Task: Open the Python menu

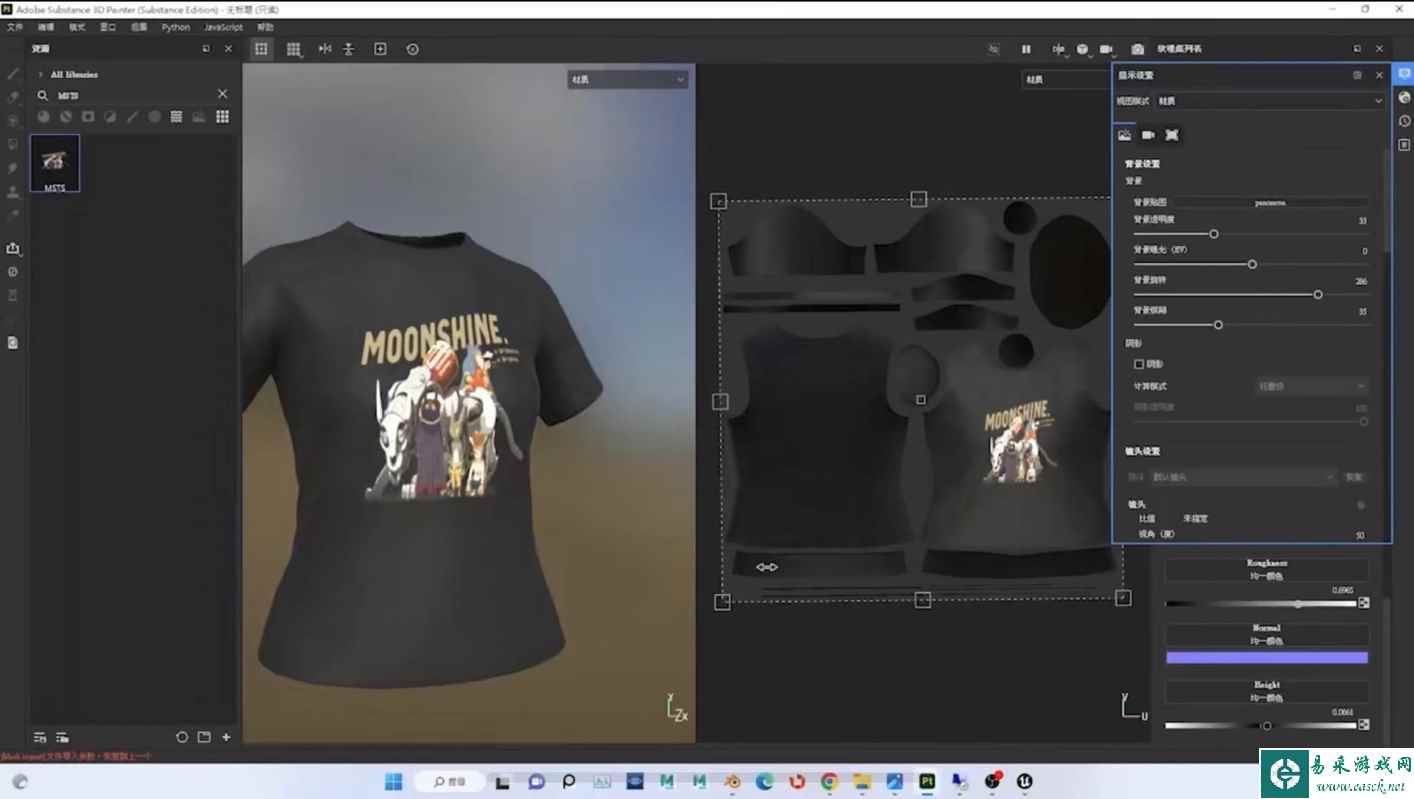Action: tap(176, 27)
